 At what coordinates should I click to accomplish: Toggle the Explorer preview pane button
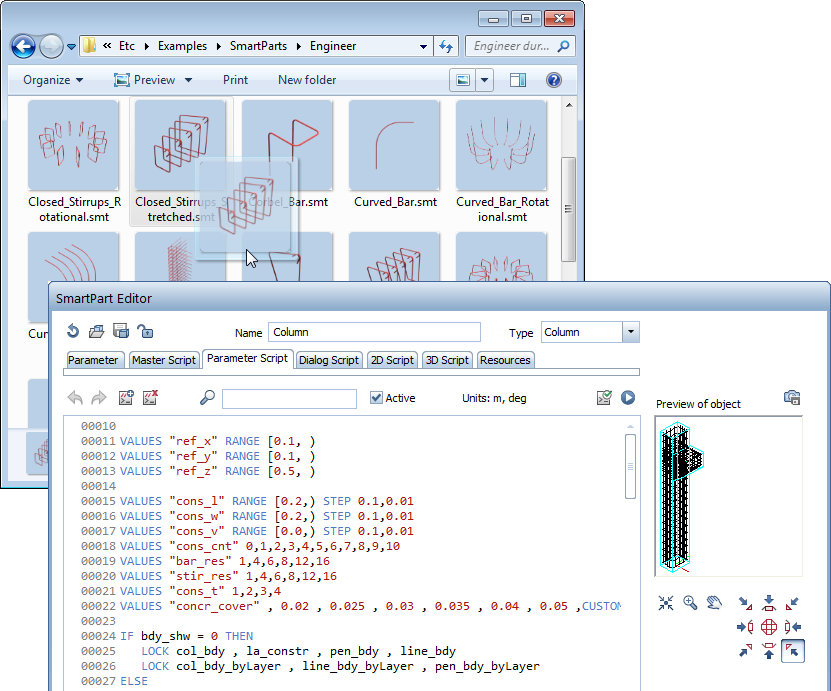click(x=518, y=80)
